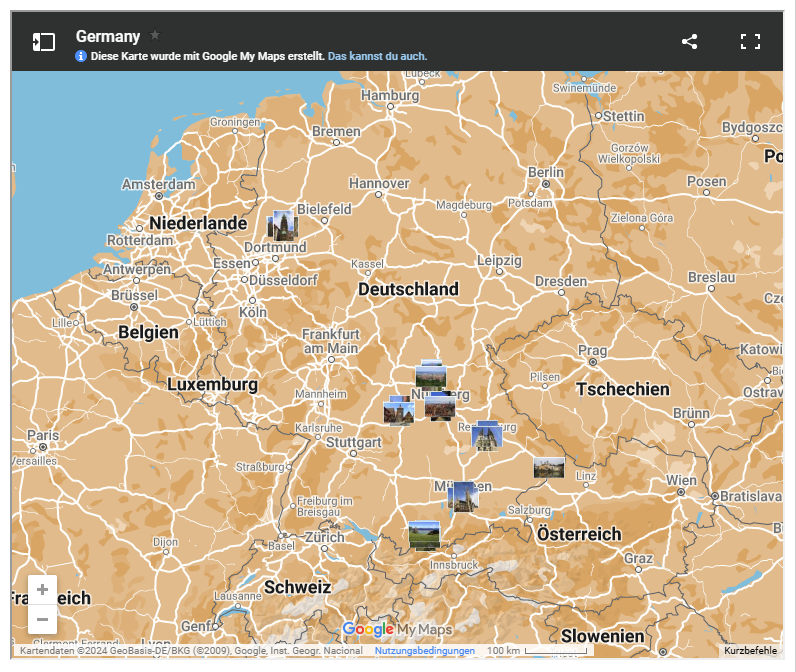Open the "Das kannst du auch." link

tap(377, 56)
